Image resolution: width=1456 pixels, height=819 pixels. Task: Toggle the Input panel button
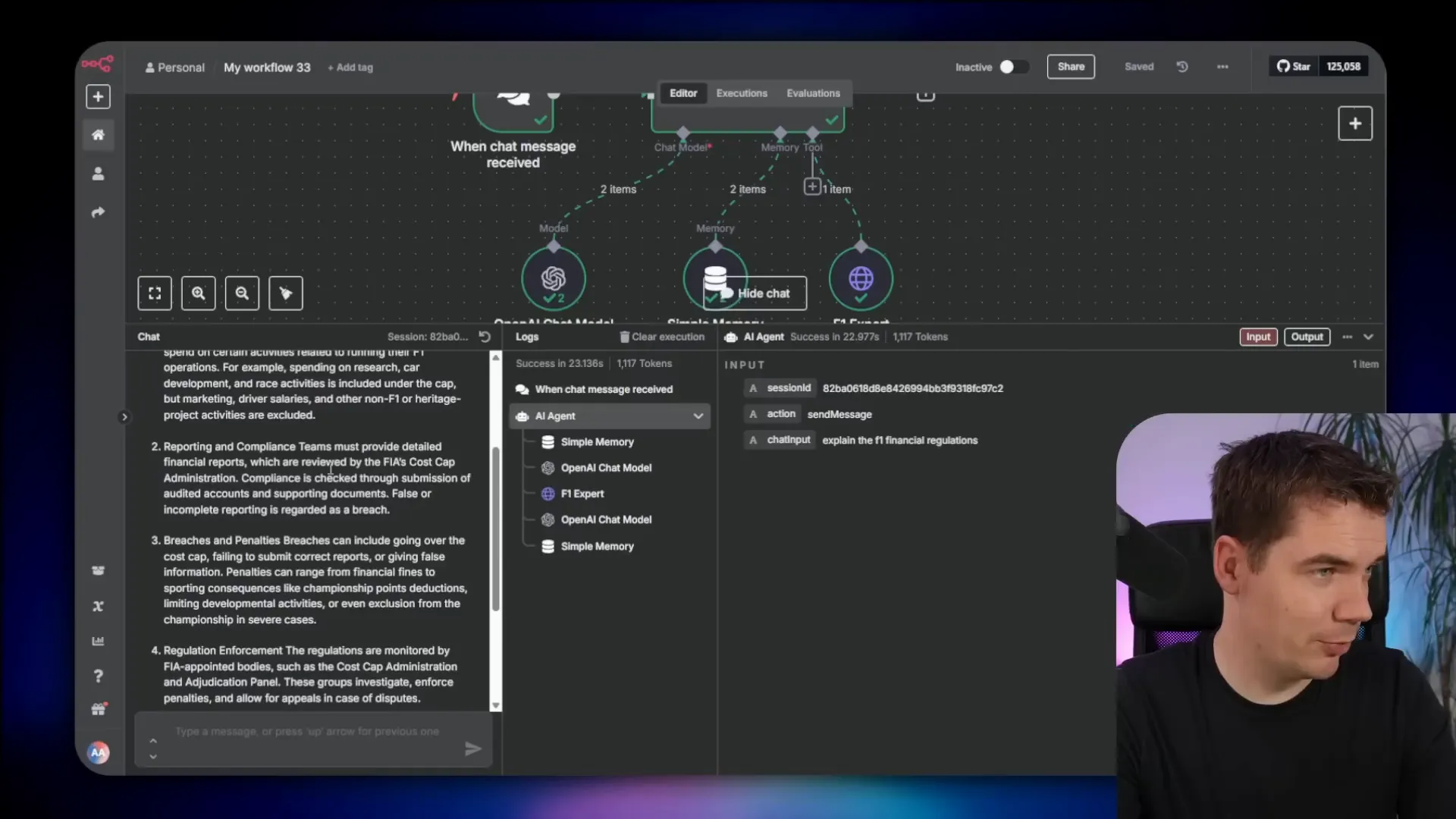[1258, 337]
